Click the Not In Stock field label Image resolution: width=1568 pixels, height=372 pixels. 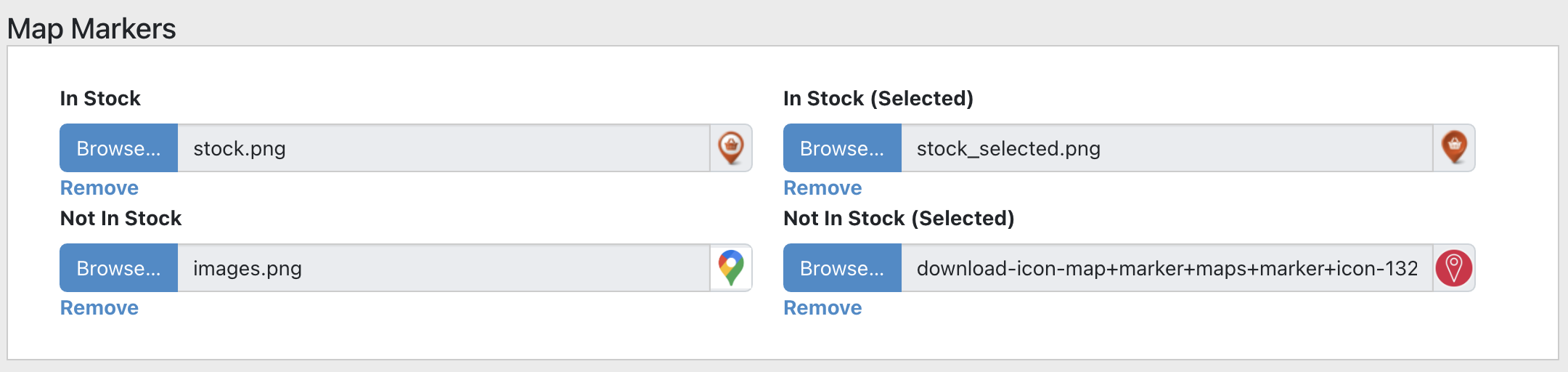click(x=121, y=218)
